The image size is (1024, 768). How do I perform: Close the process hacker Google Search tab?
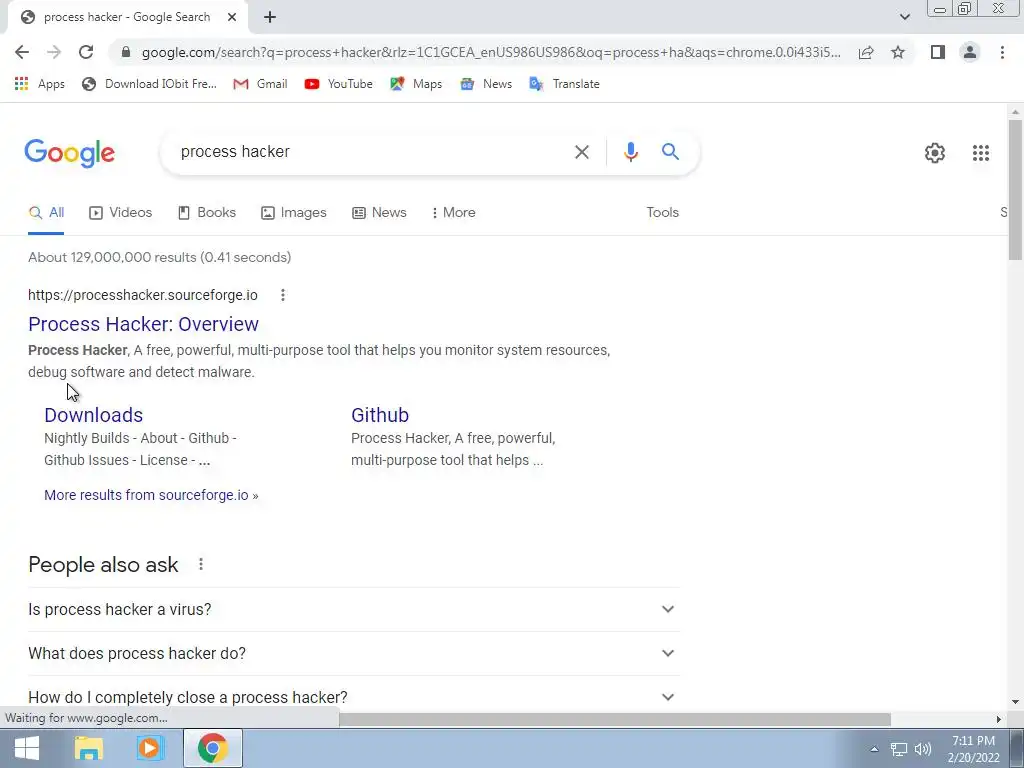pos(231,17)
